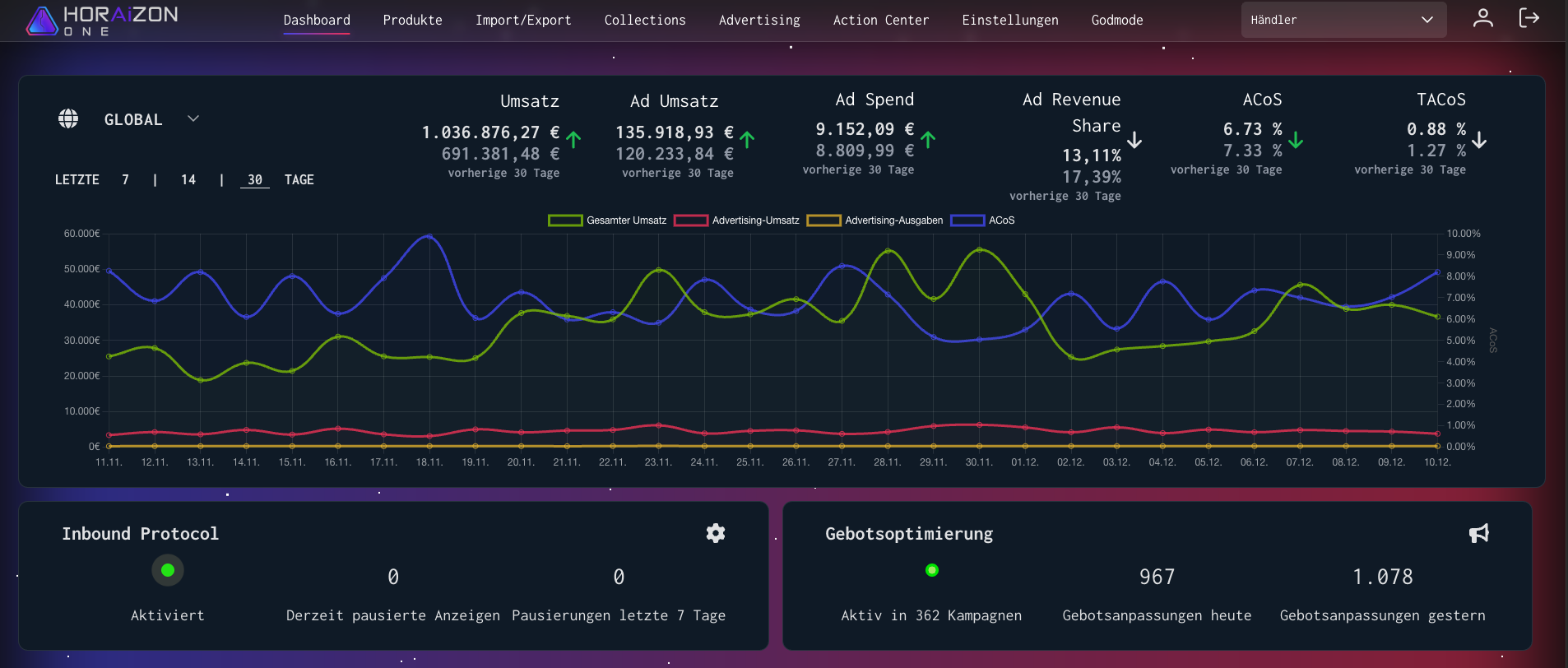Click the globe icon beside GLOBAL
The height and width of the screenshot is (668, 1568).
pos(68,119)
